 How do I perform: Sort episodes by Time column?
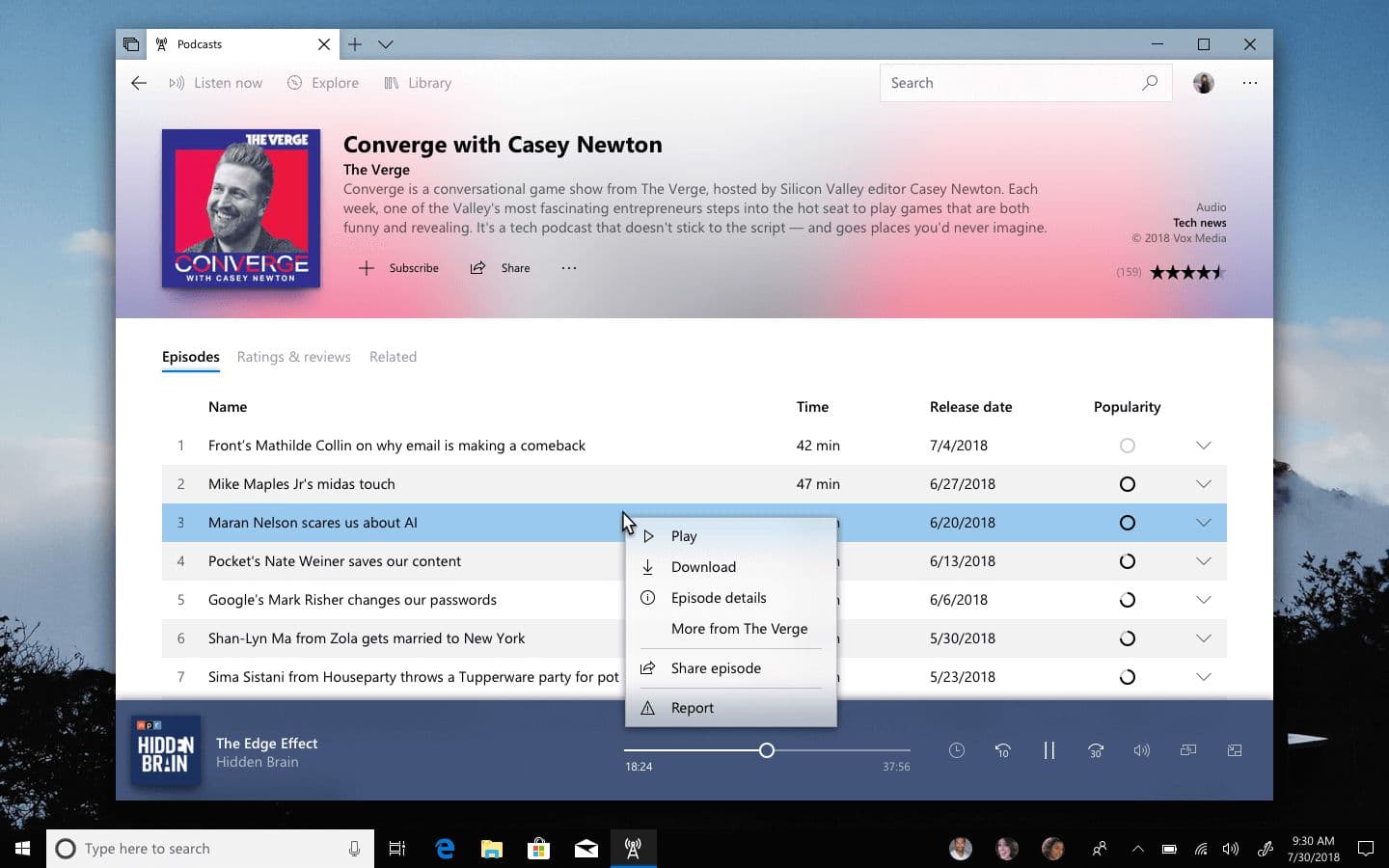coord(812,407)
